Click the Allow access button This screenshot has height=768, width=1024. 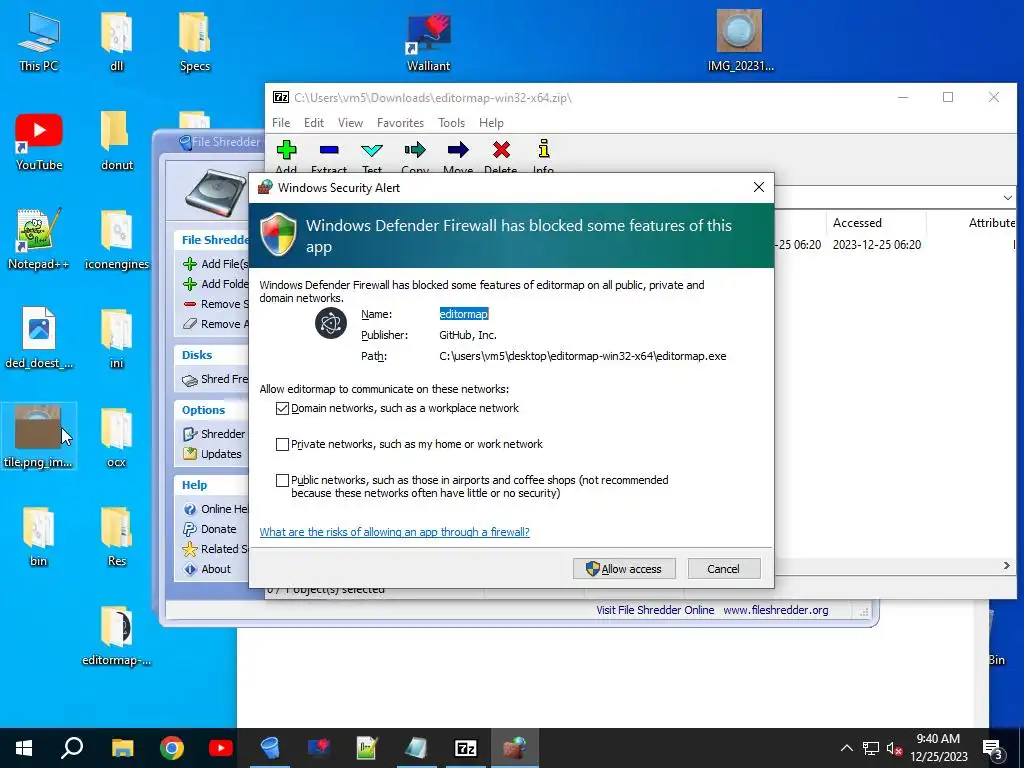[x=624, y=568]
